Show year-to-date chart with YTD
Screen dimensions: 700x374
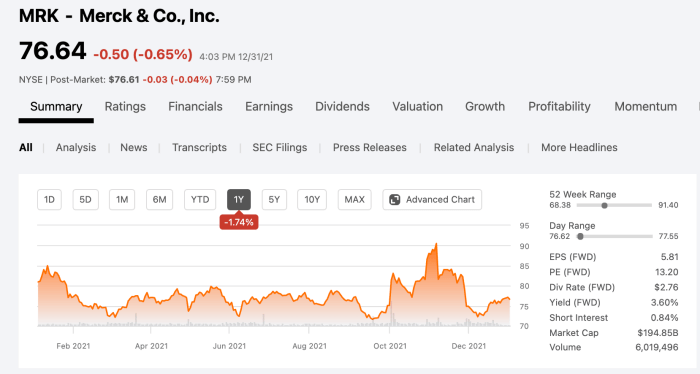(x=200, y=199)
